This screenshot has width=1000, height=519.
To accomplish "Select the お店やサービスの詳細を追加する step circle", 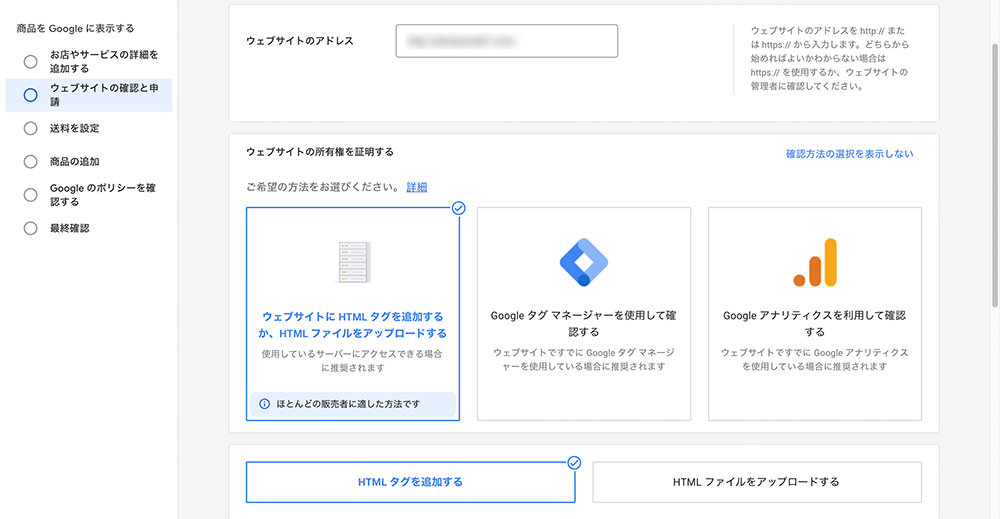I will [x=31, y=62].
